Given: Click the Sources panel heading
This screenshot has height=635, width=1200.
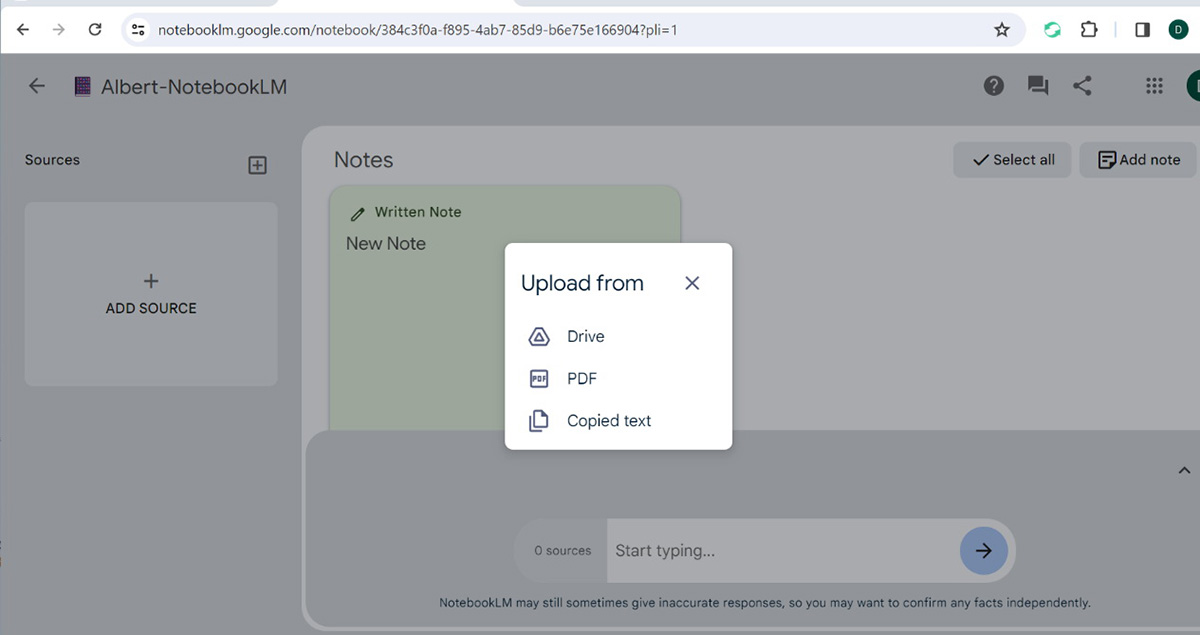Looking at the screenshot, I should [x=52, y=160].
